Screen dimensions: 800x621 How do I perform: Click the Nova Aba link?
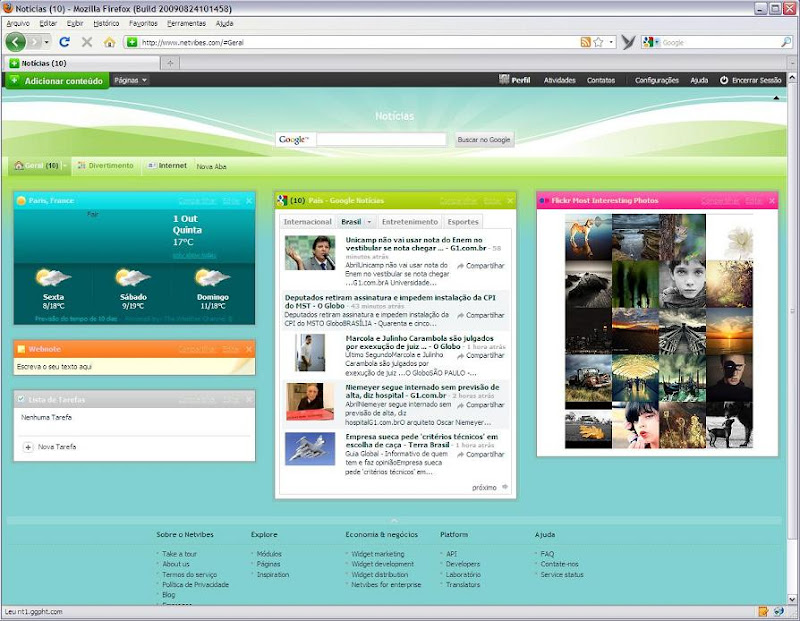(211, 166)
